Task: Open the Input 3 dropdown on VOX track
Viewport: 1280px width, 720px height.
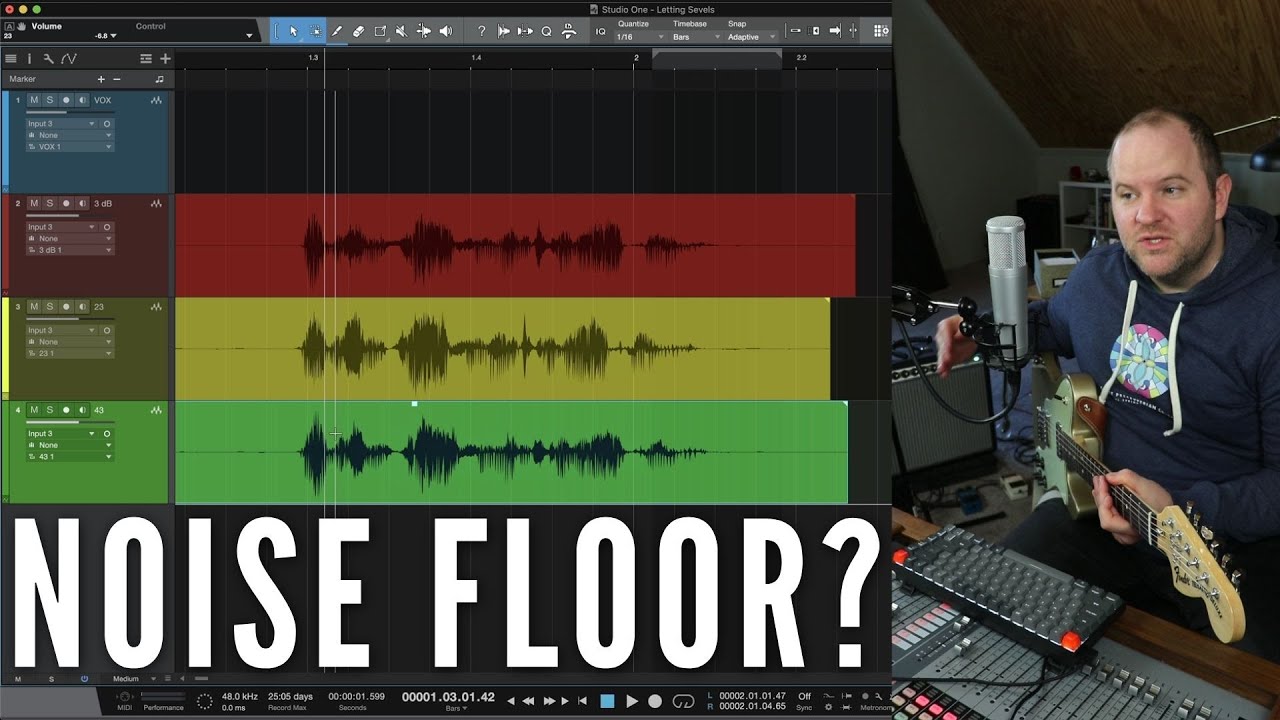Action: tap(61, 124)
